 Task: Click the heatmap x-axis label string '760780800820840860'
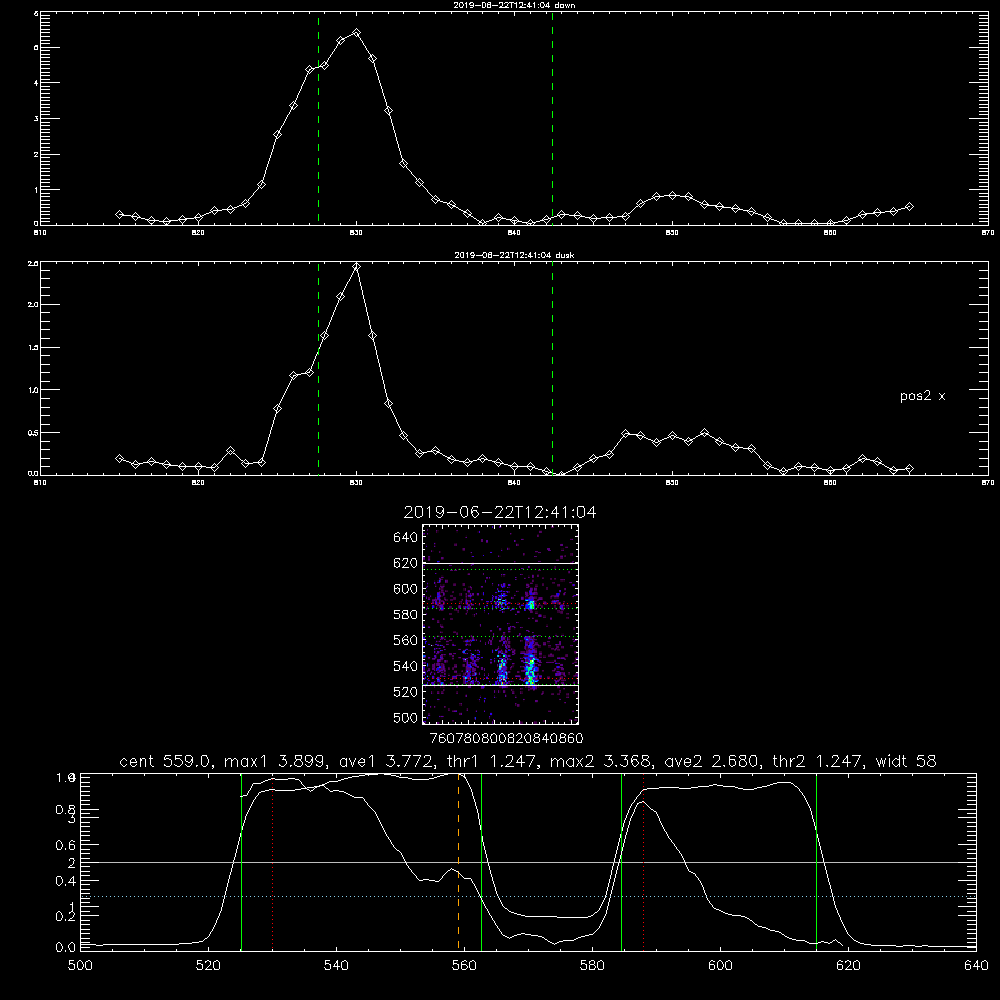tap(506, 738)
